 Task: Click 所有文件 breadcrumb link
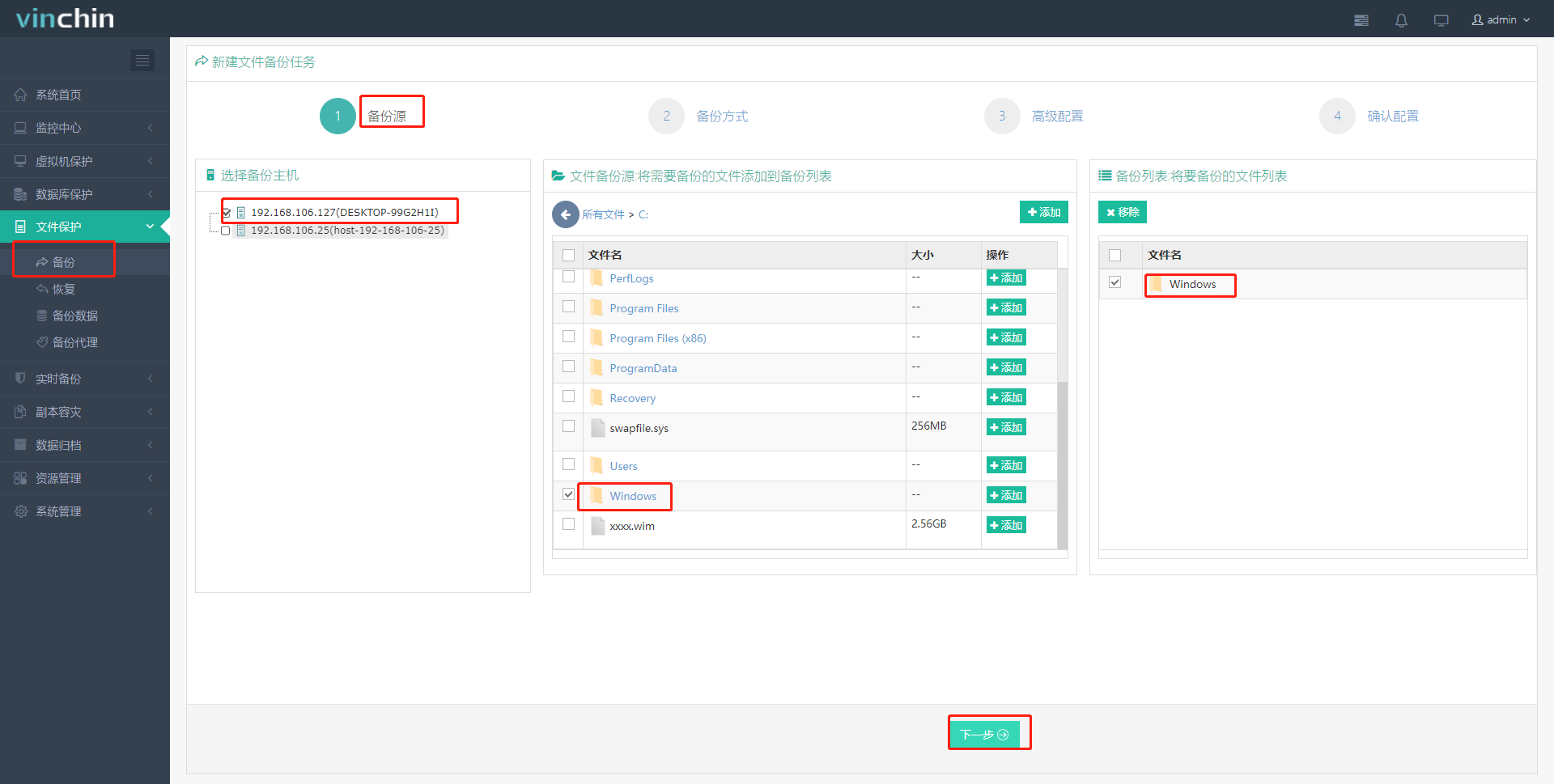(603, 214)
